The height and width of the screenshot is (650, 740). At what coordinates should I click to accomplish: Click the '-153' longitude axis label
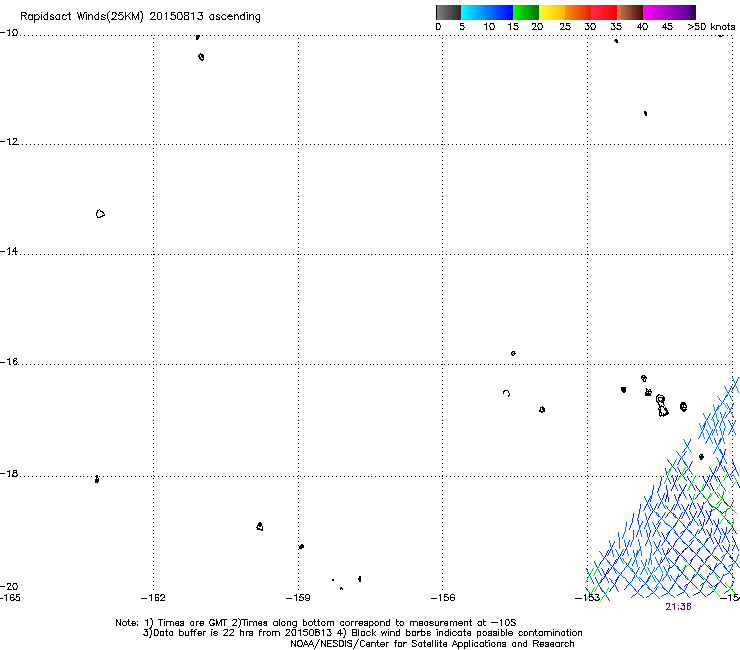(588, 598)
